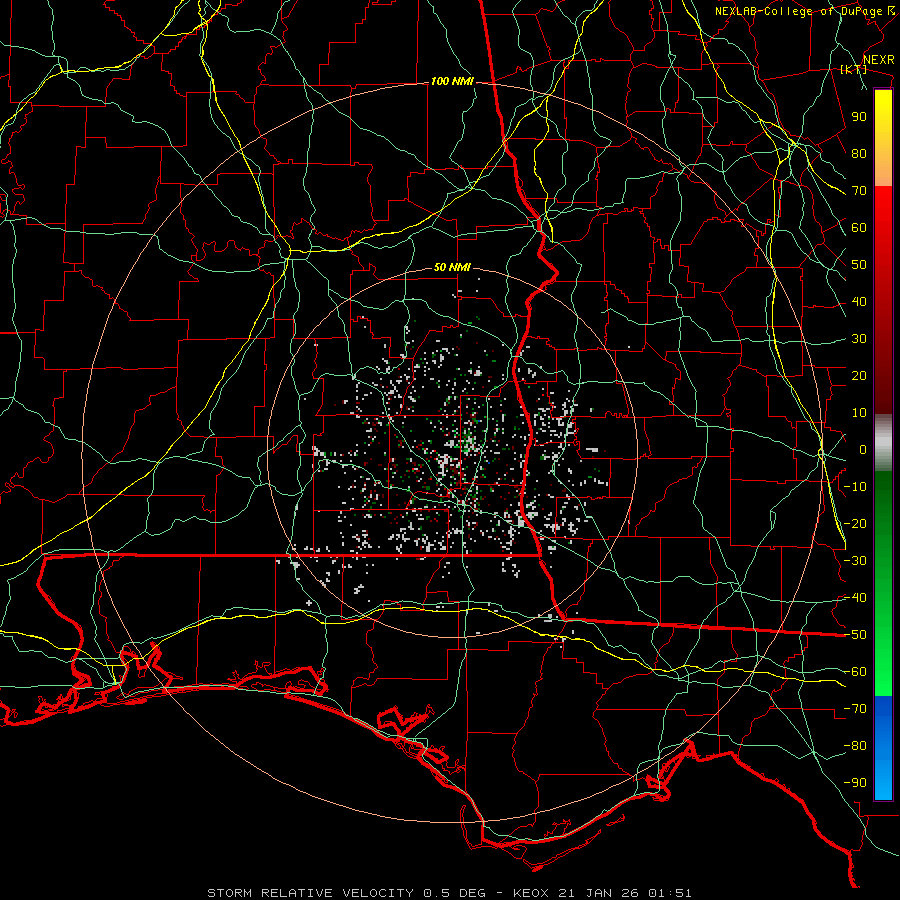Click the -30 value on velocity scale
Viewport: 900px width, 900px height.
[855, 561]
